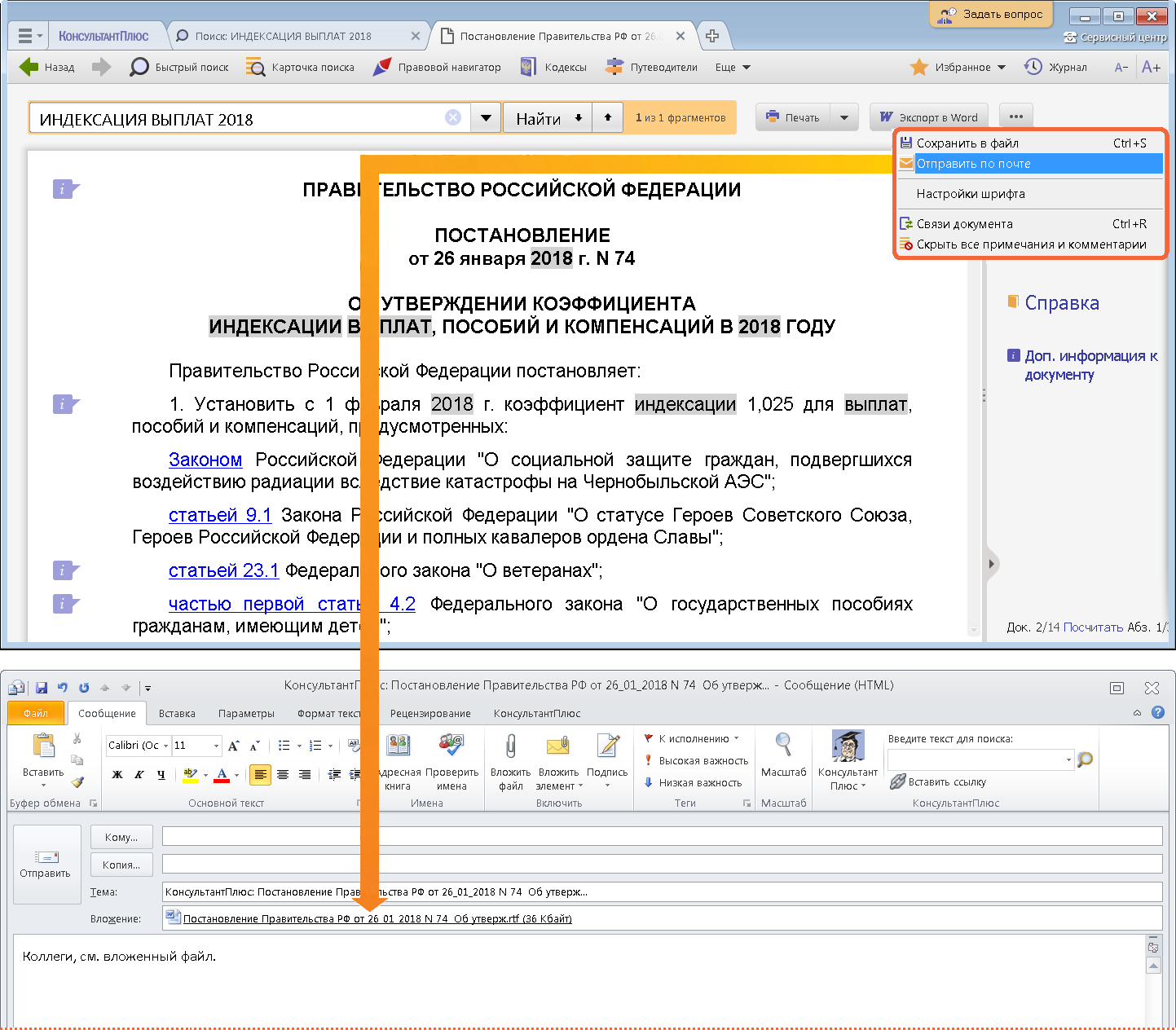This screenshot has width=1176, height=1030.
Task: Increase font size with A+ icon
Action: pos(1151,67)
